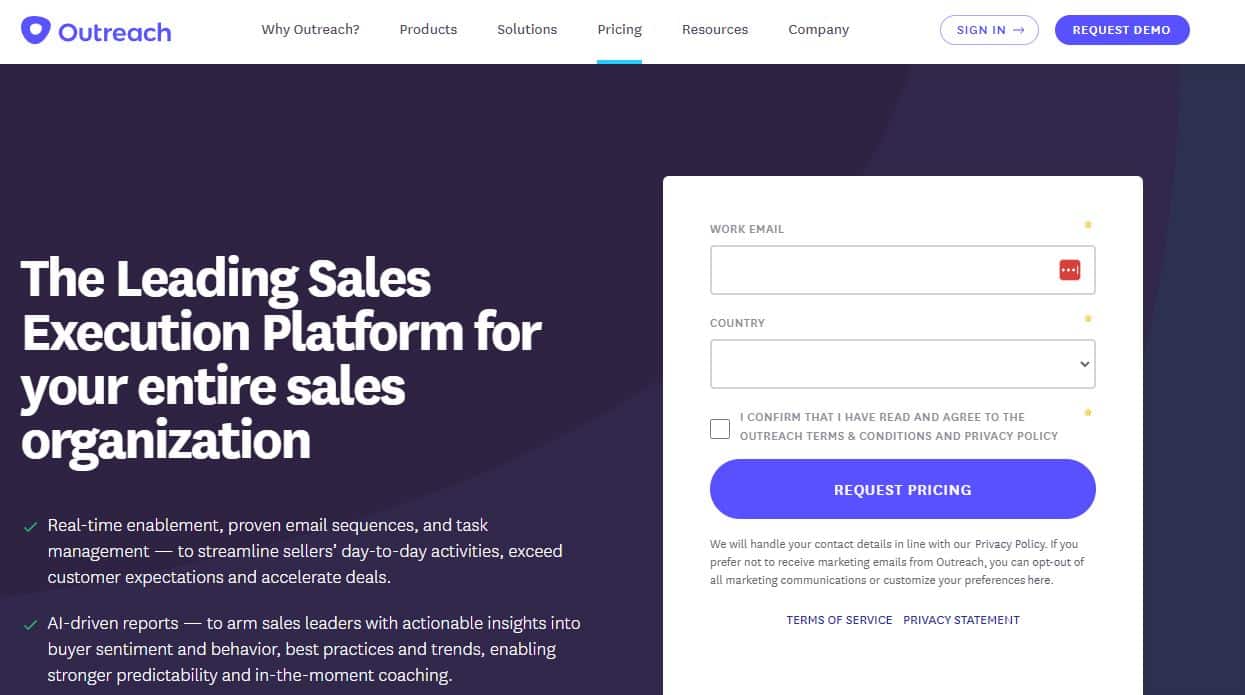Viewport: 1245px width, 695px height.
Task: Click the "here" preferences link
Action: [x=1040, y=581]
